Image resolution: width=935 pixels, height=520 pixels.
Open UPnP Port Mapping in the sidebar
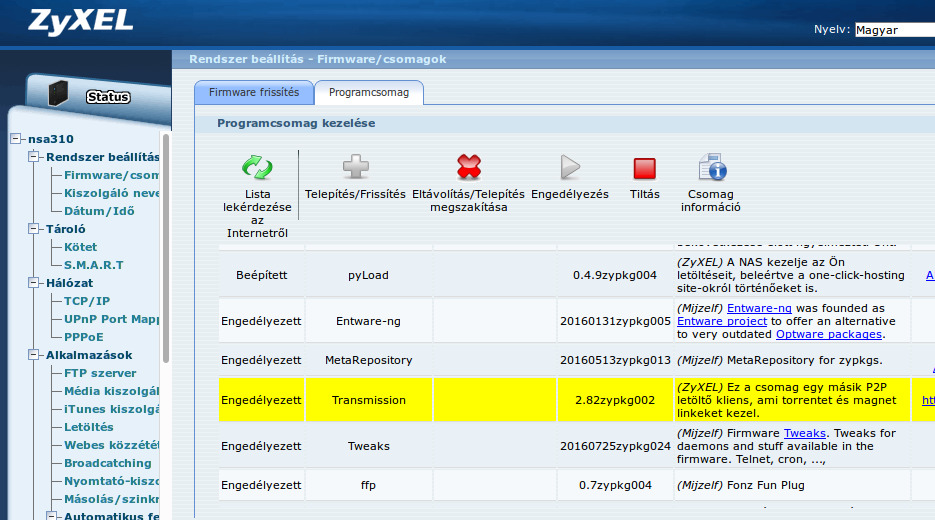[112, 319]
